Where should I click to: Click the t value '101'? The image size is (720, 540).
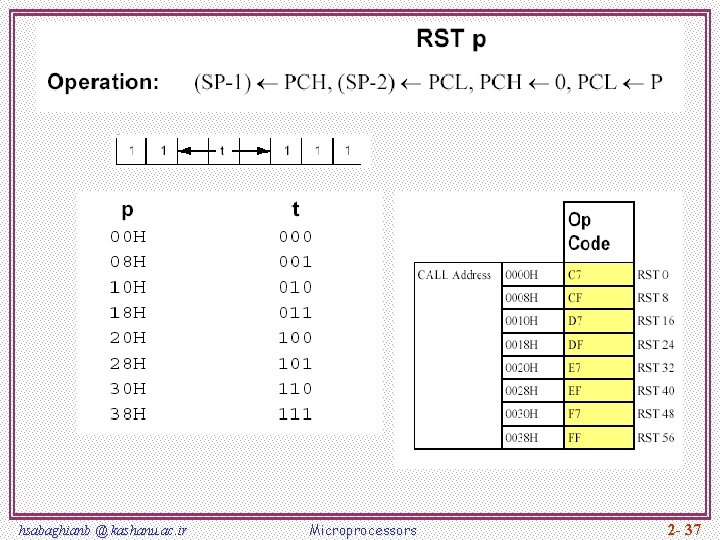click(x=296, y=364)
